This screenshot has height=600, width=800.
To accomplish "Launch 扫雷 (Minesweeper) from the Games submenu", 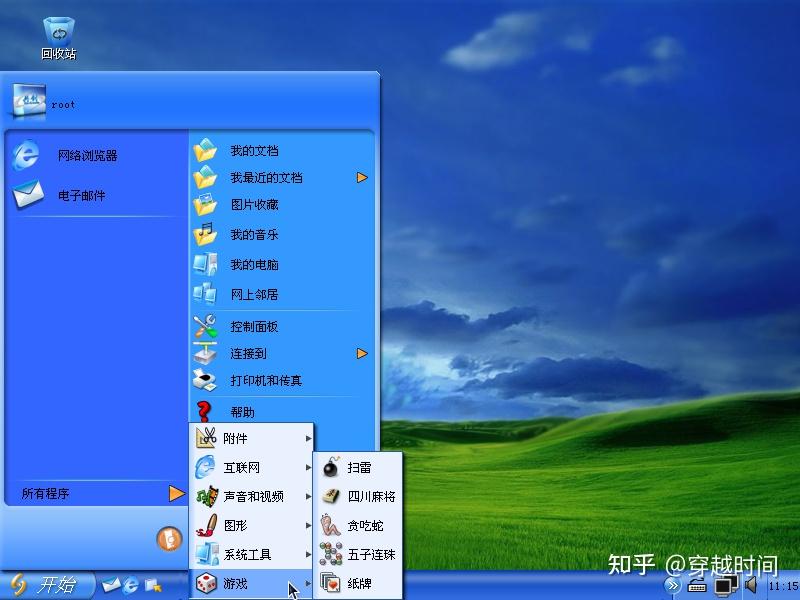I will 358,467.
